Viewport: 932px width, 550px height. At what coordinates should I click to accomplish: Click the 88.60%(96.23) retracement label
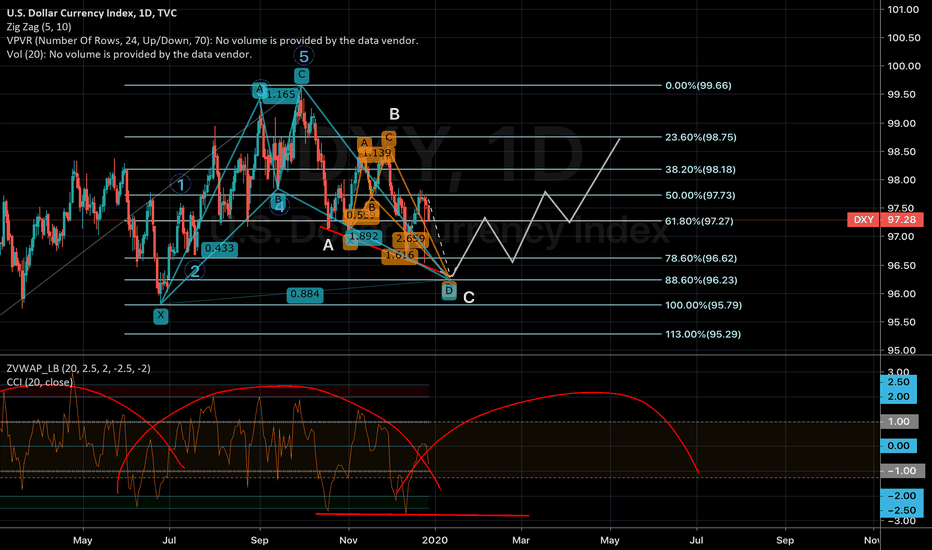(701, 280)
